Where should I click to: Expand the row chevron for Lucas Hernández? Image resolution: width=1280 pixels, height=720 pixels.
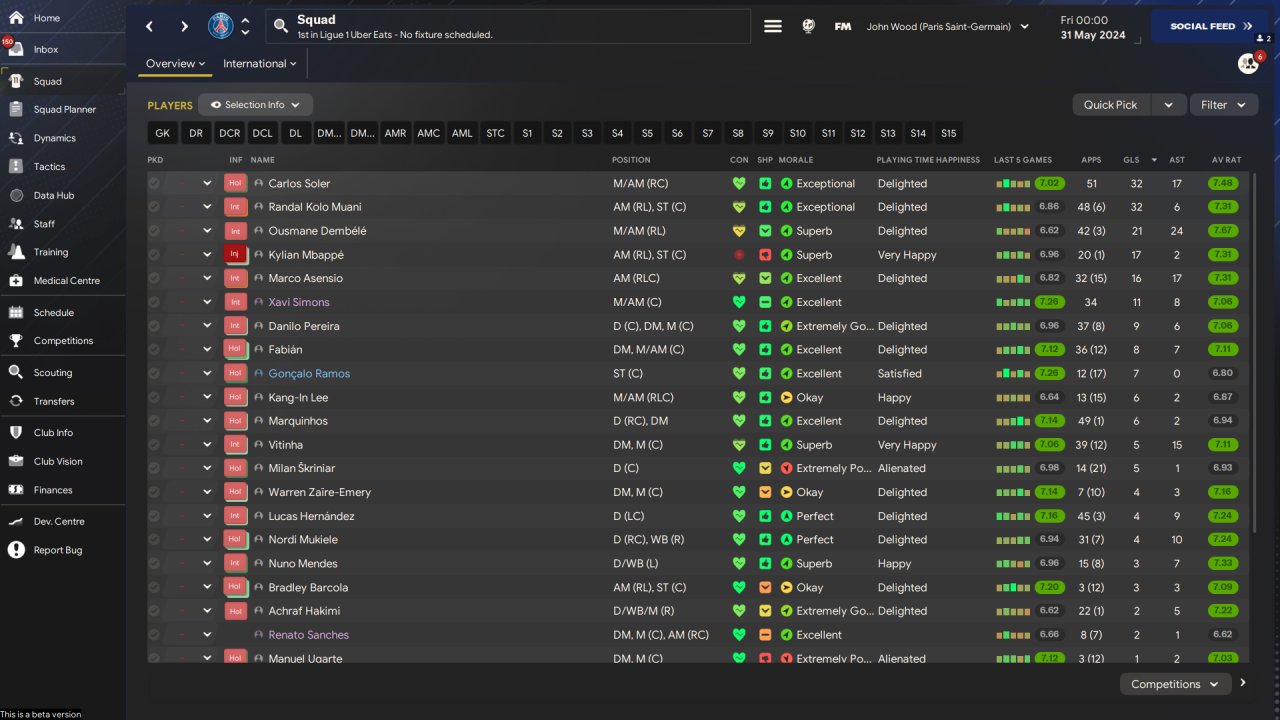[x=207, y=516]
